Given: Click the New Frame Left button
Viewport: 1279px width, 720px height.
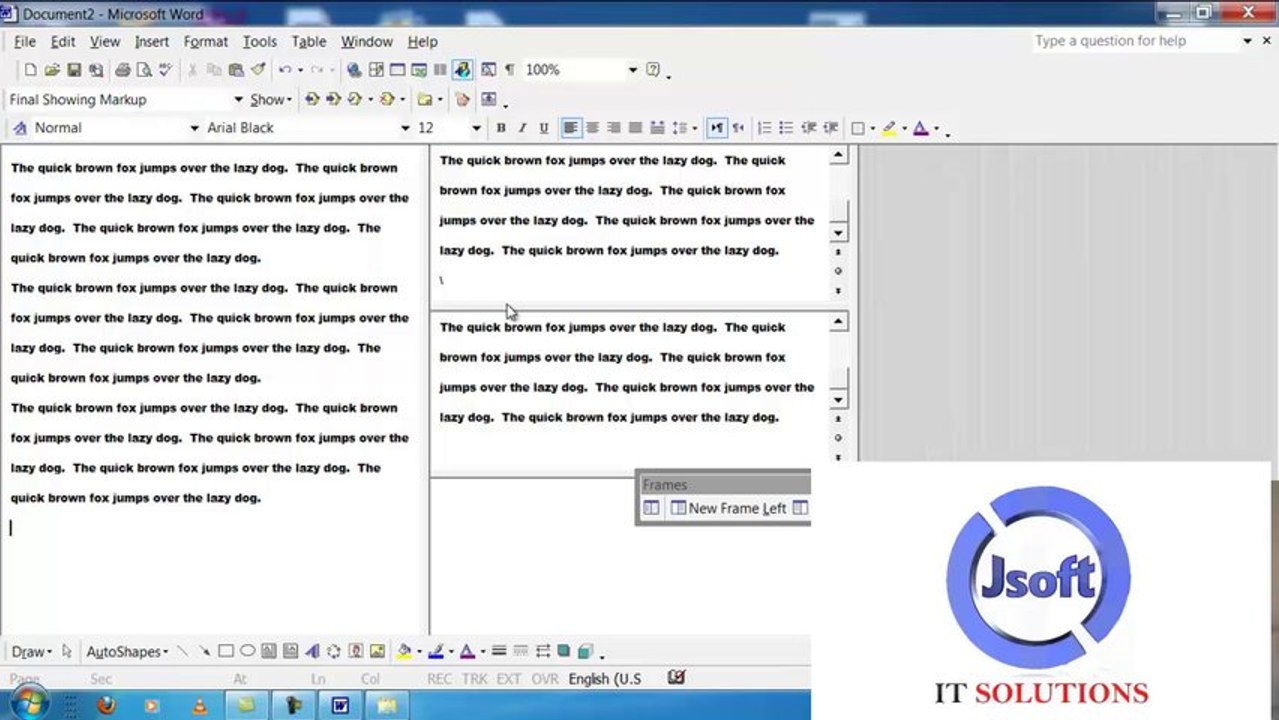Looking at the screenshot, I should [x=728, y=508].
